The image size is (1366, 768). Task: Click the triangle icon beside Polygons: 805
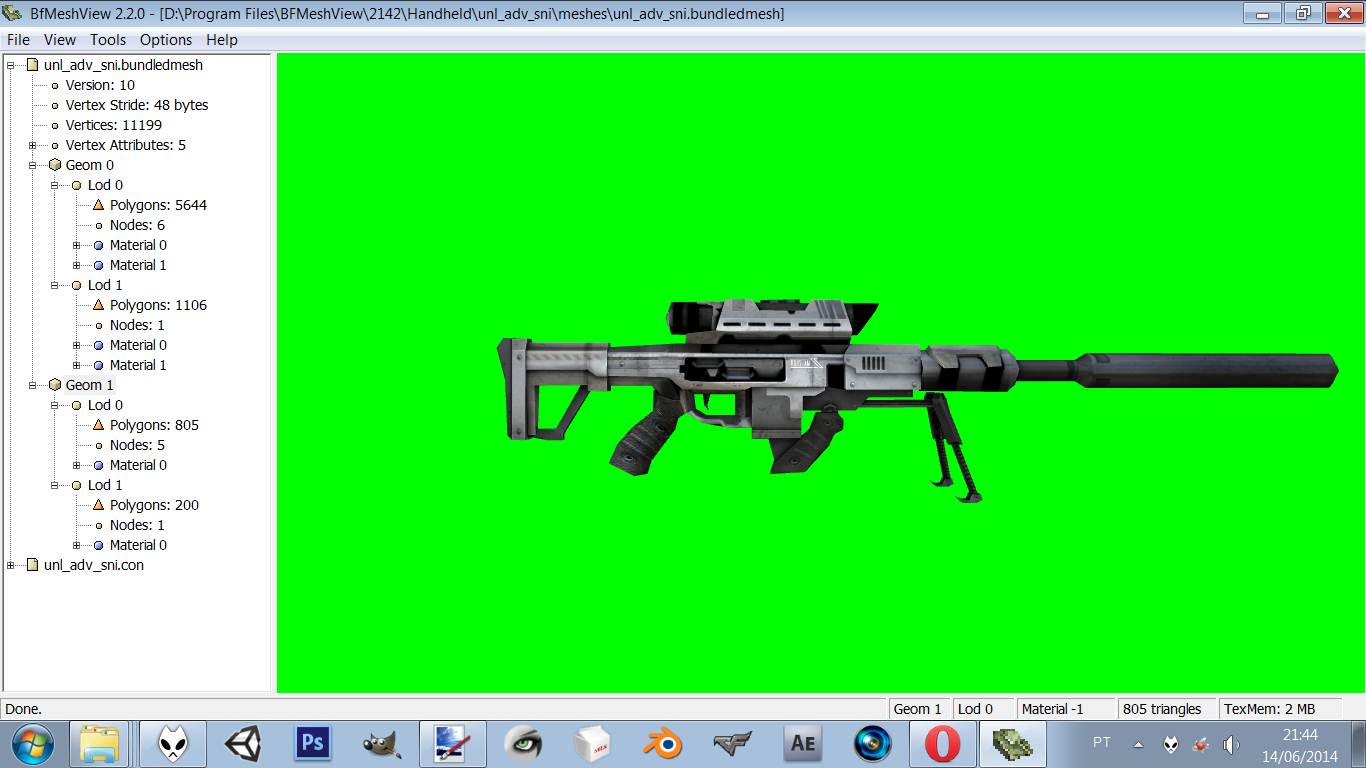click(98, 425)
